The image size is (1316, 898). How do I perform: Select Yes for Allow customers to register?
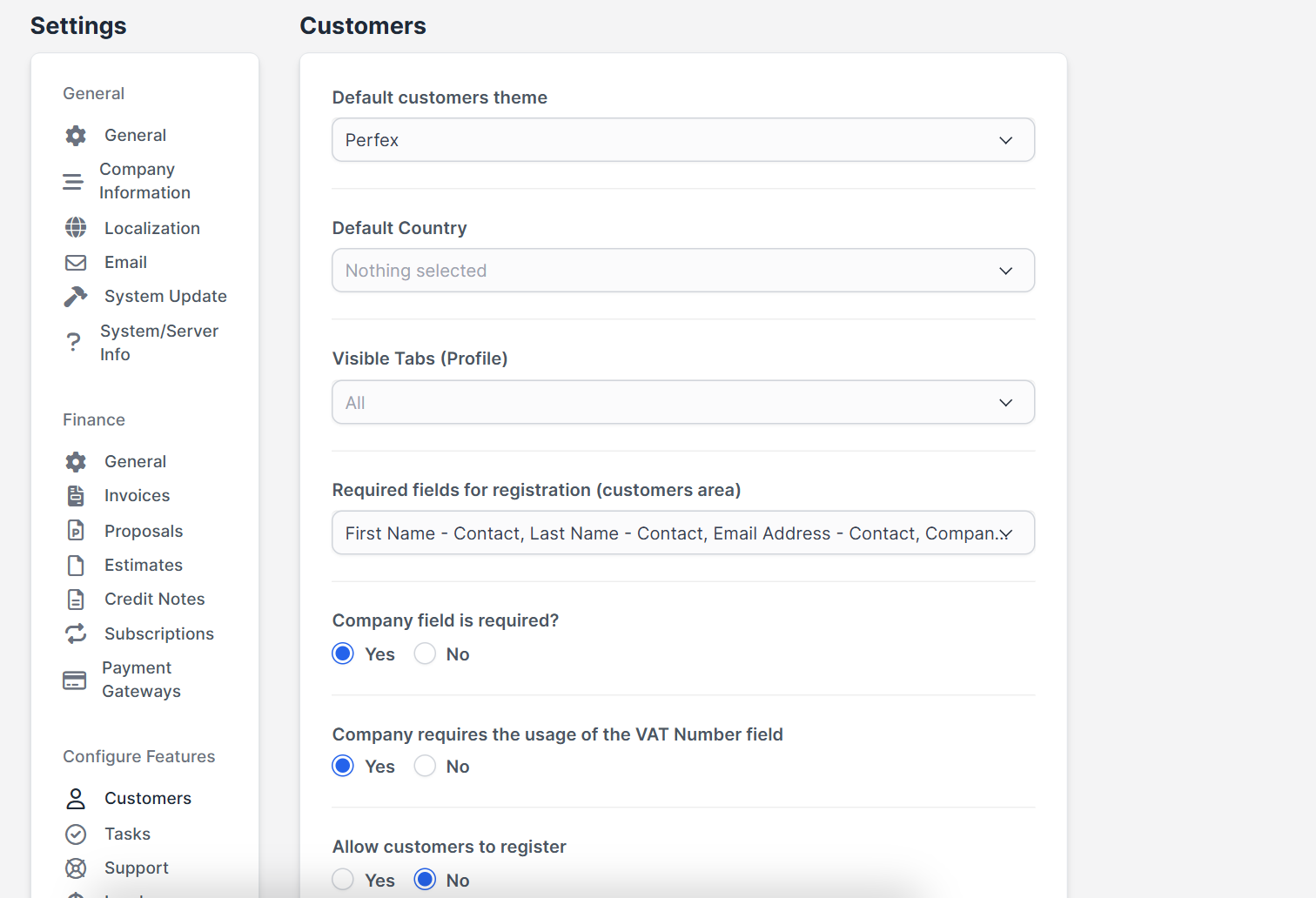(x=343, y=880)
